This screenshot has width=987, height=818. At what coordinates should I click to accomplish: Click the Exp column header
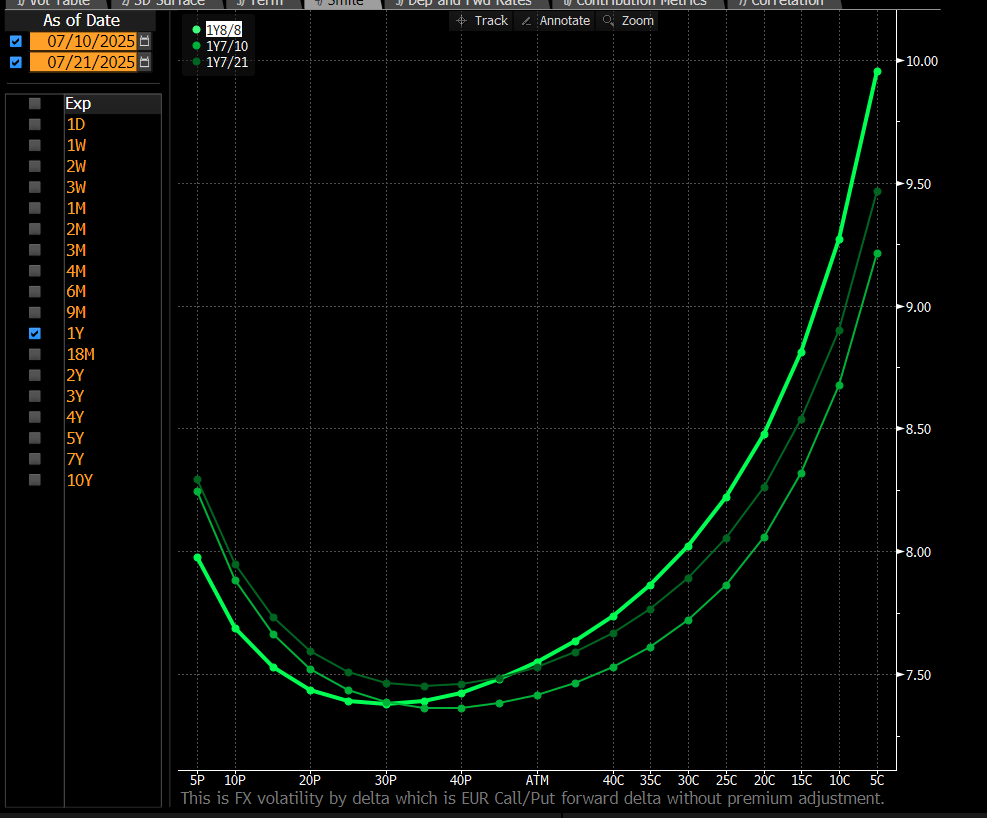[x=113, y=103]
